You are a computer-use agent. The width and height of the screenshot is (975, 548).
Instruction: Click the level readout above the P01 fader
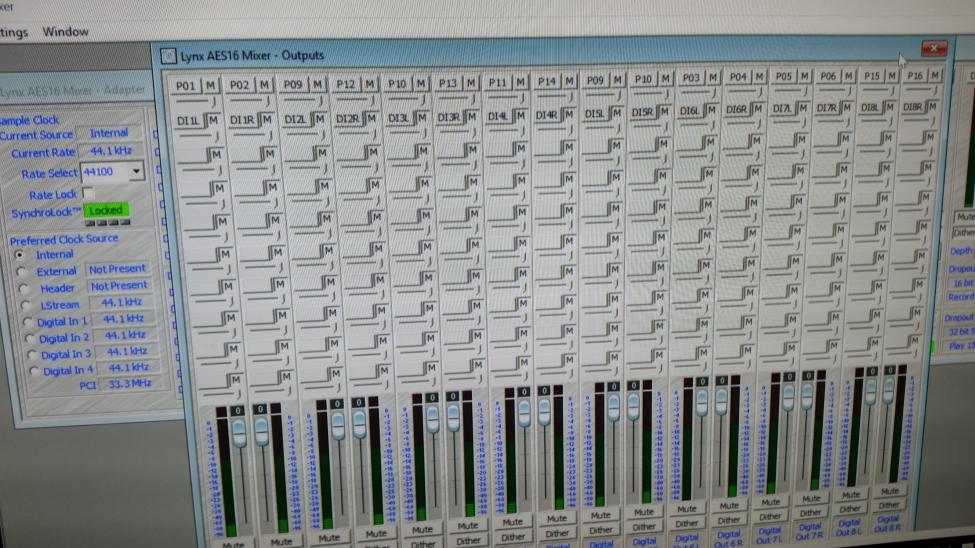[x=238, y=411]
